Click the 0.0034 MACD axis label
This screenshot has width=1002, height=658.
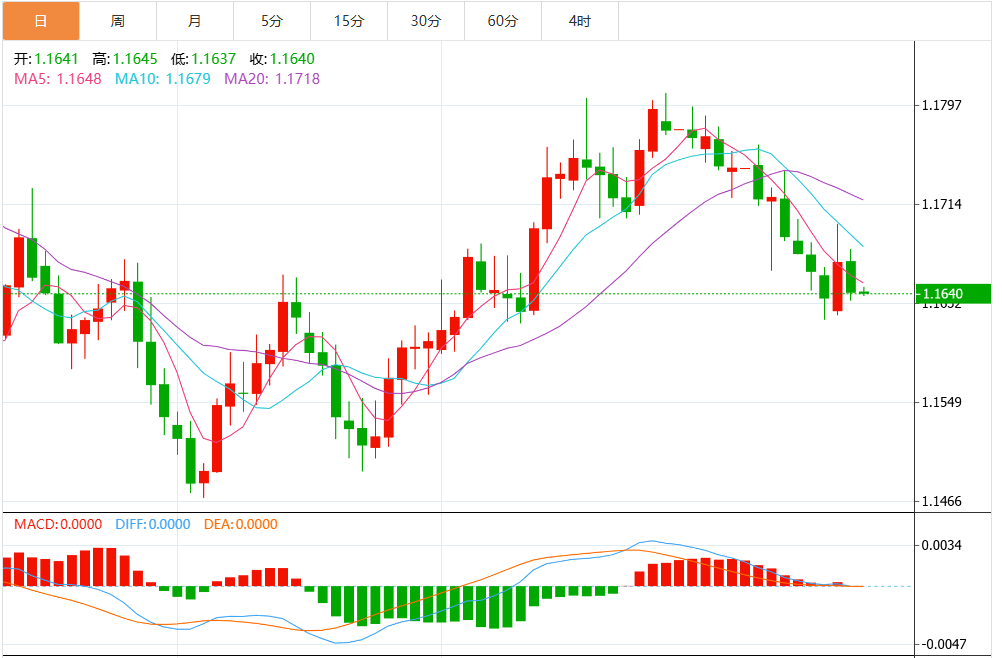click(x=941, y=545)
